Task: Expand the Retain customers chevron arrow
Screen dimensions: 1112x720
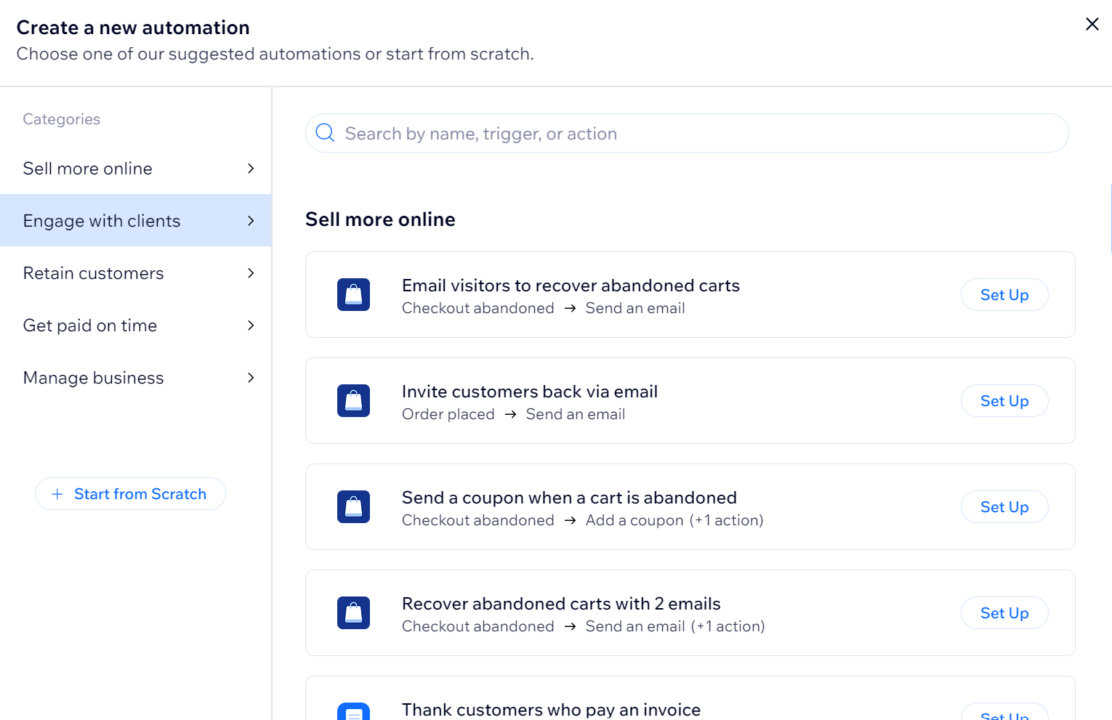Action: click(x=251, y=273)
